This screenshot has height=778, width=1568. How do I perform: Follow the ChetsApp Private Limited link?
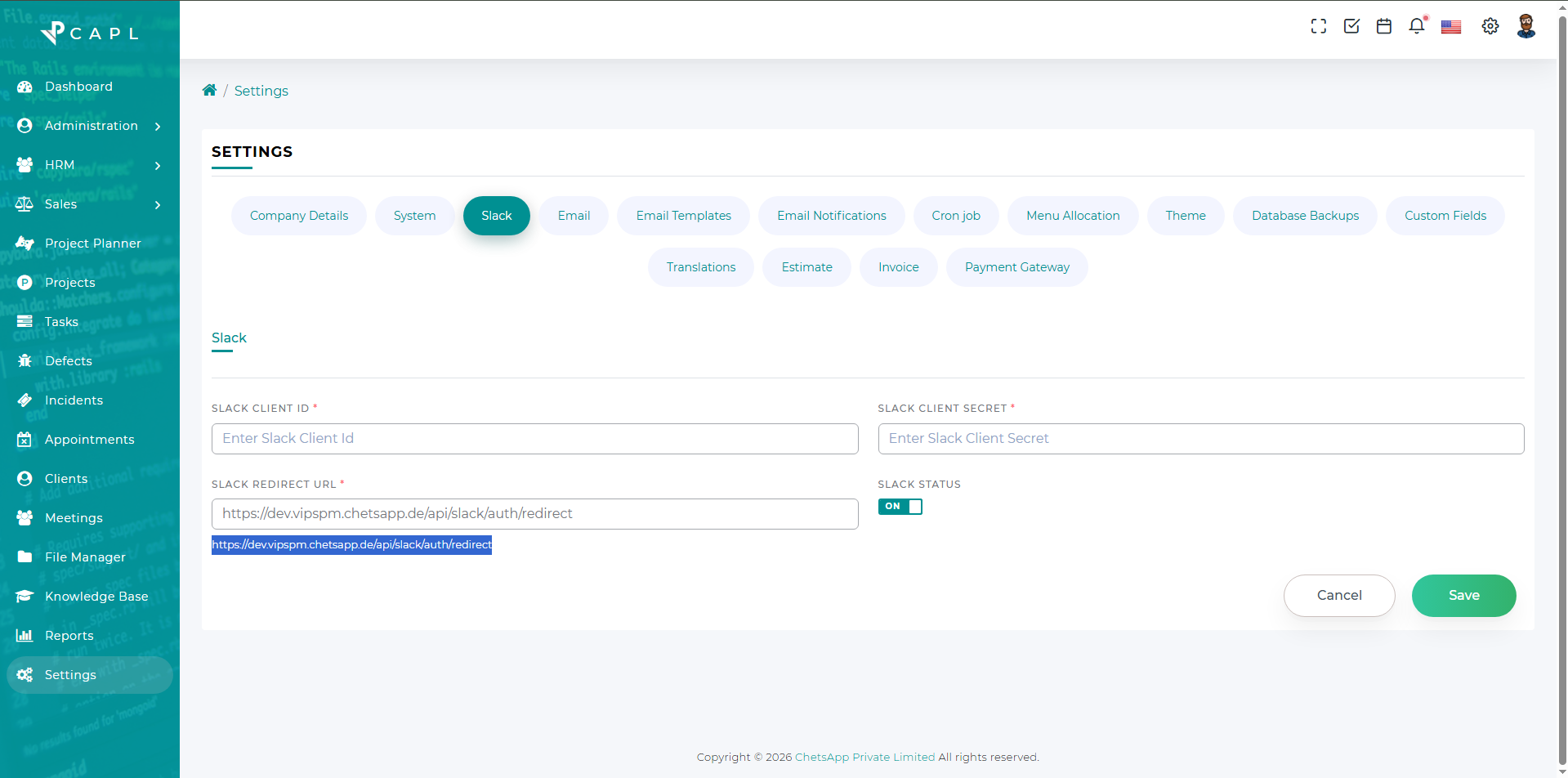pos(864,758)
